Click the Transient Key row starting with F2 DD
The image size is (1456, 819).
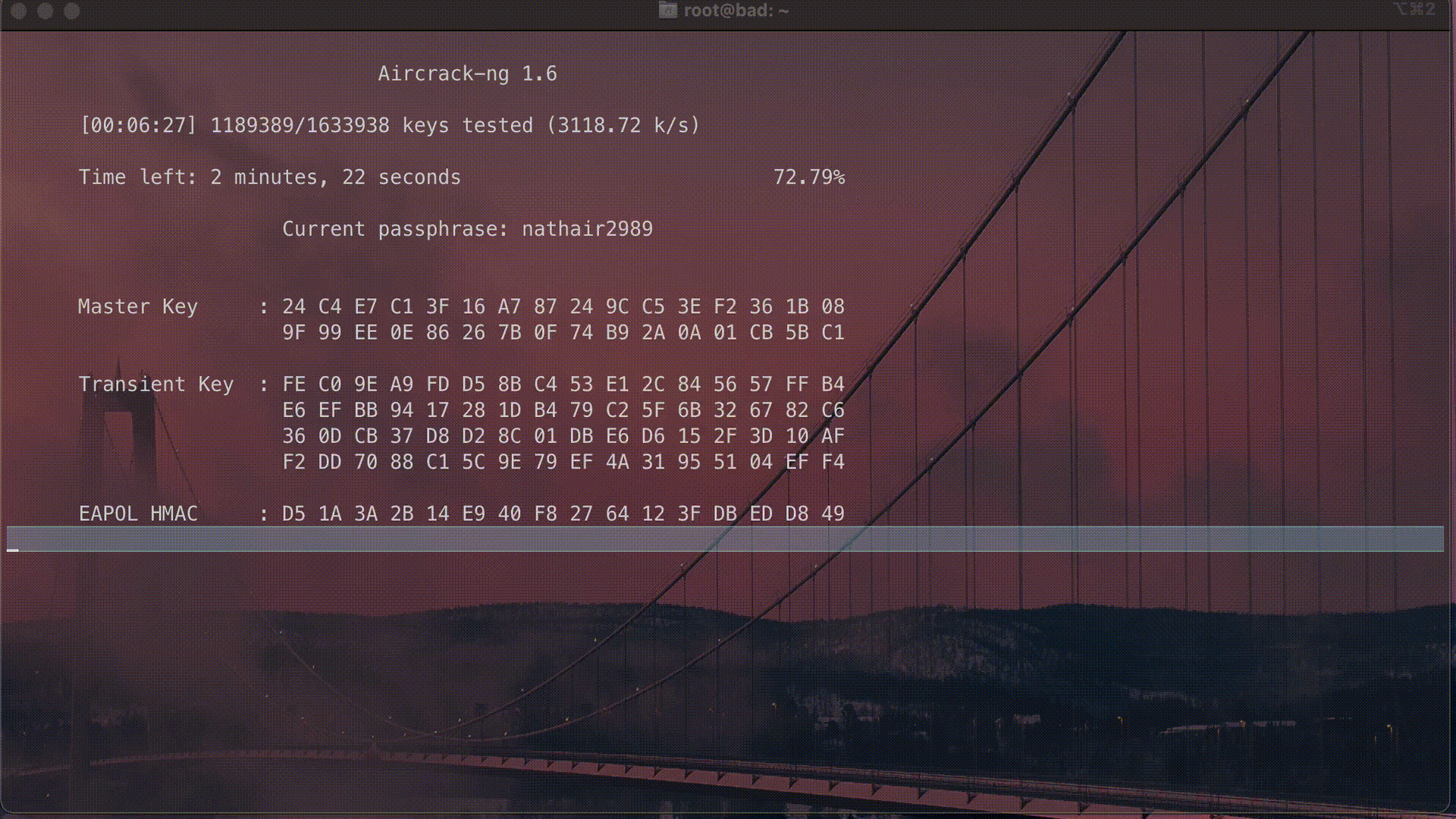click(x=563, y=462)
